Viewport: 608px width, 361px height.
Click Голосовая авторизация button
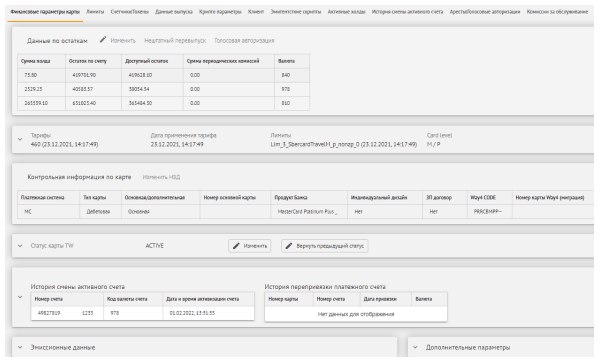(244, 40)
